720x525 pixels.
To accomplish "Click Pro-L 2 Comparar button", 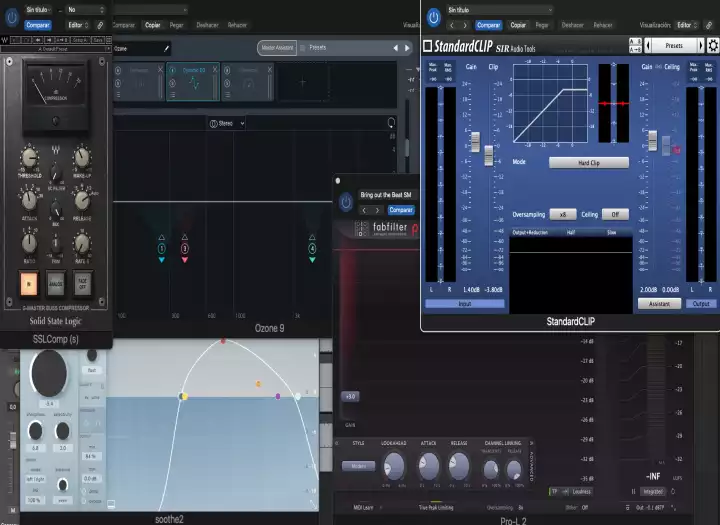I will 401,210.
